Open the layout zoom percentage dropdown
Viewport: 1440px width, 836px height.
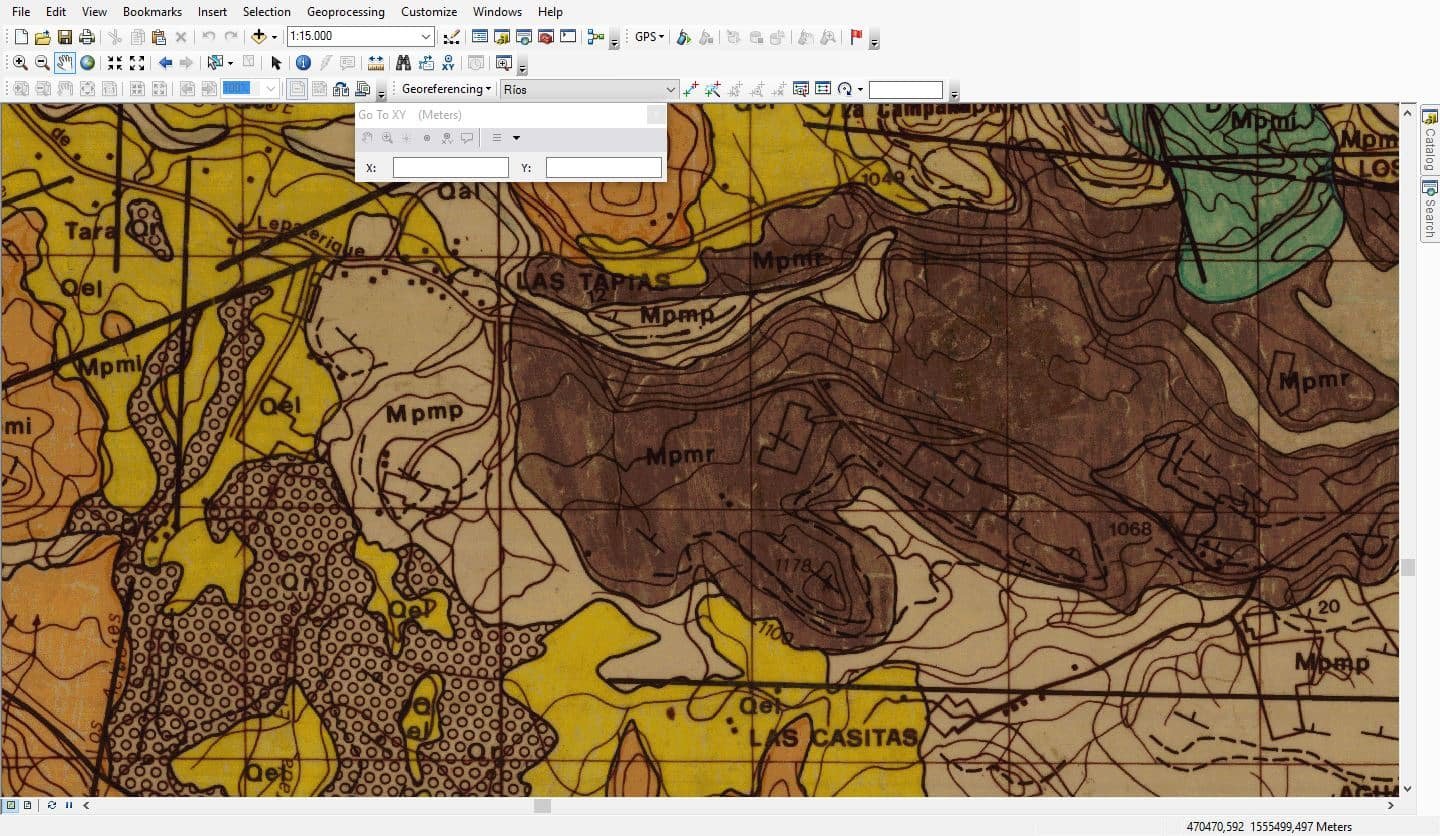tap(270, 89)
